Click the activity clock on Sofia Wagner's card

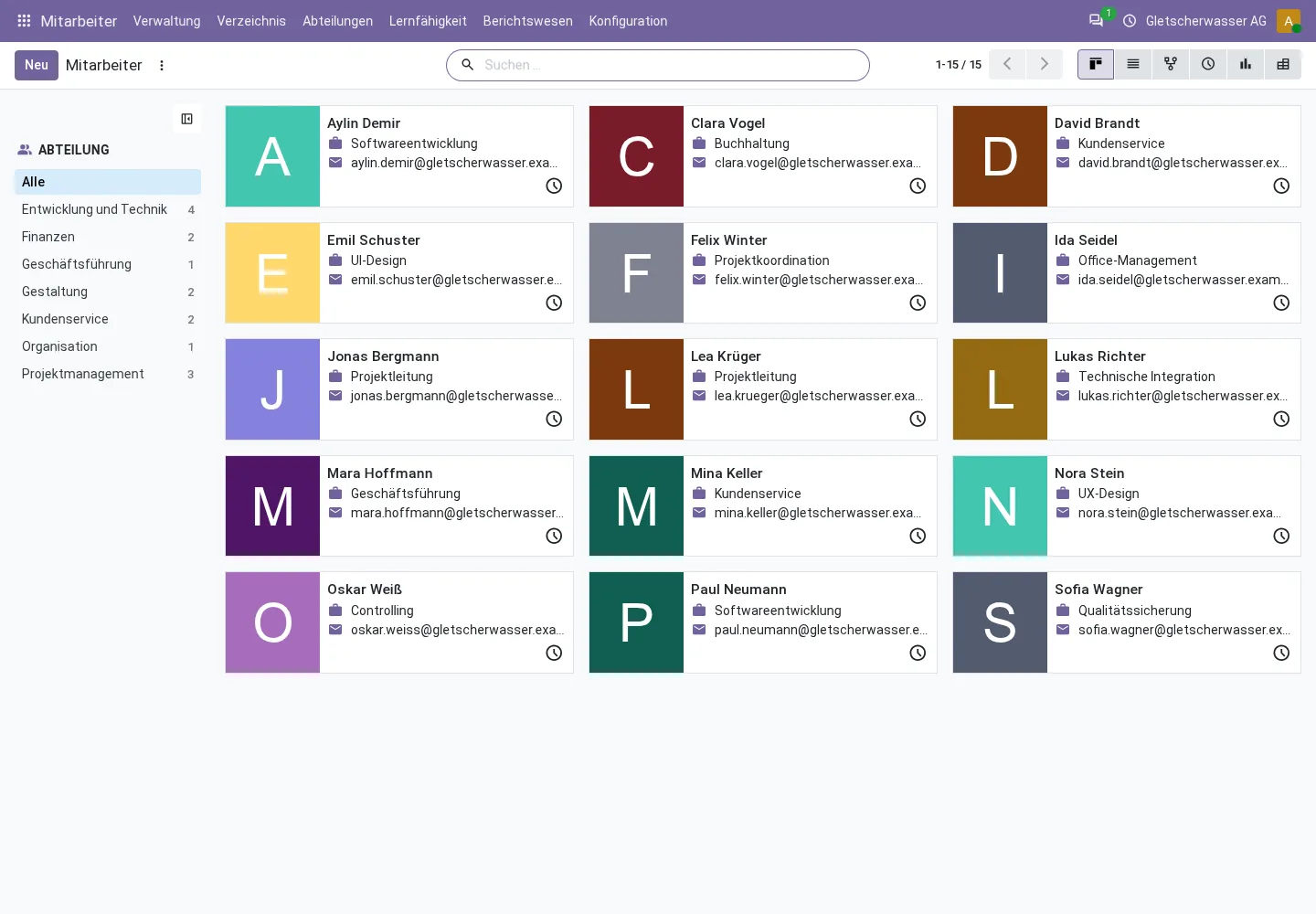click(x=1281, y=654)
